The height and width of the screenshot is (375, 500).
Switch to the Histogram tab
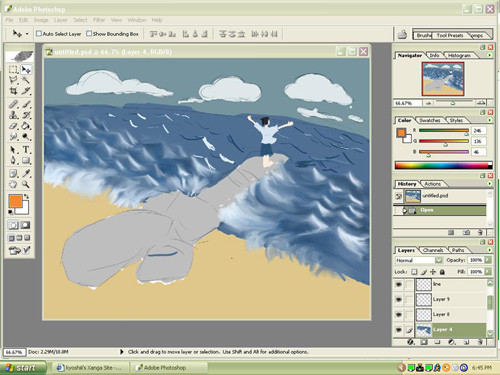tap(459, 55)
